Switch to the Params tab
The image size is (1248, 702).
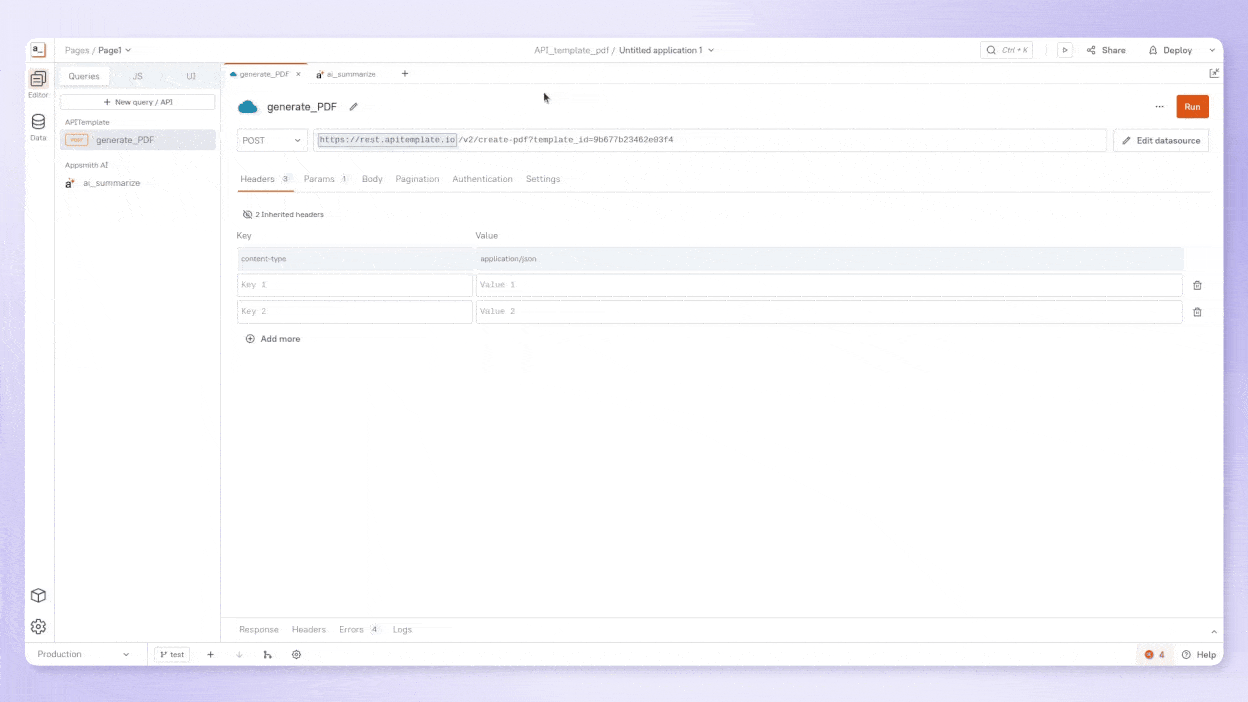tap(318, 179)
